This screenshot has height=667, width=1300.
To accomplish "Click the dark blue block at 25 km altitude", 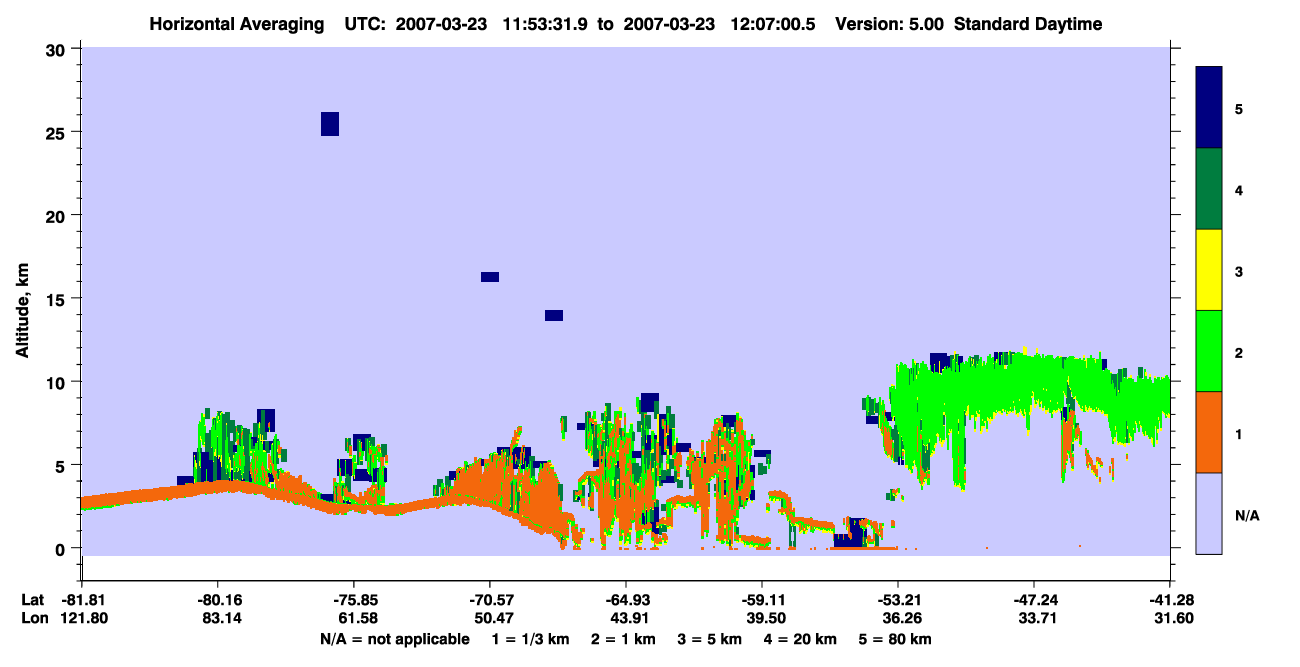I will [x=330, y=124].
